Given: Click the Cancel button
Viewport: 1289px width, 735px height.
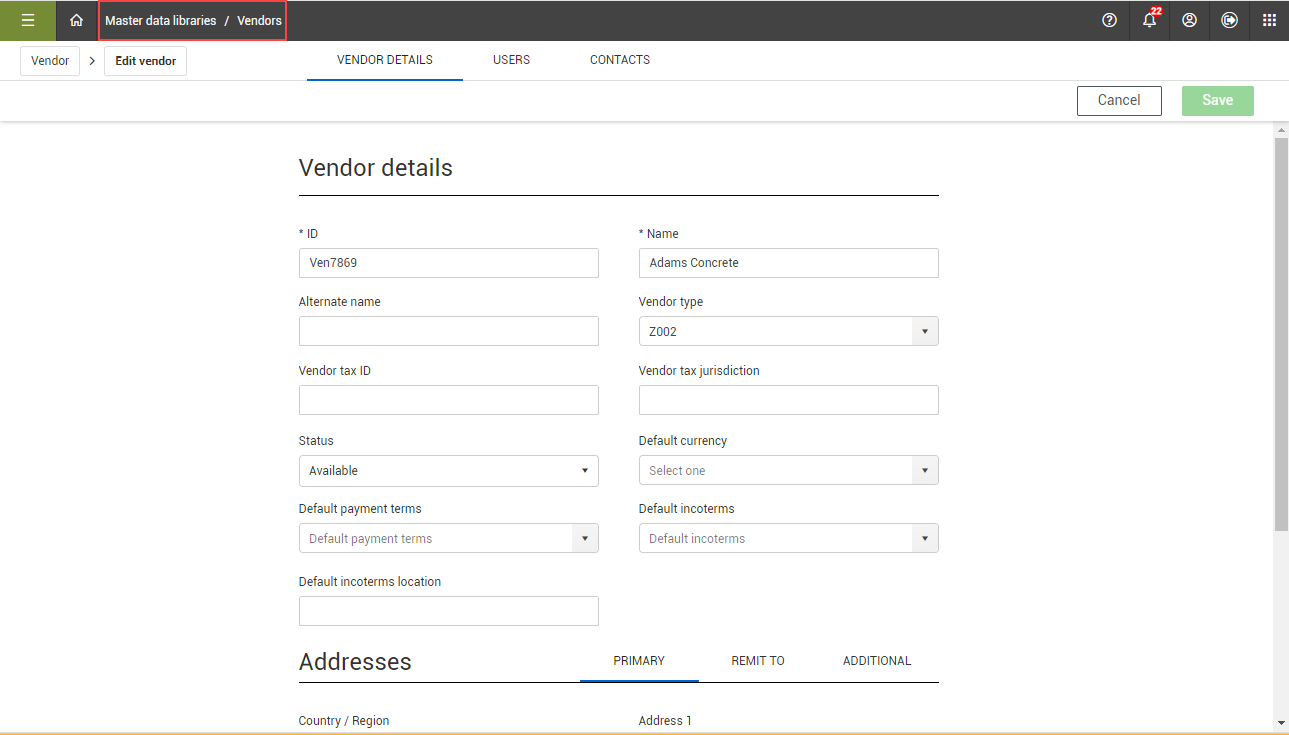Looking at the screenshot, I should point(1119,100).
